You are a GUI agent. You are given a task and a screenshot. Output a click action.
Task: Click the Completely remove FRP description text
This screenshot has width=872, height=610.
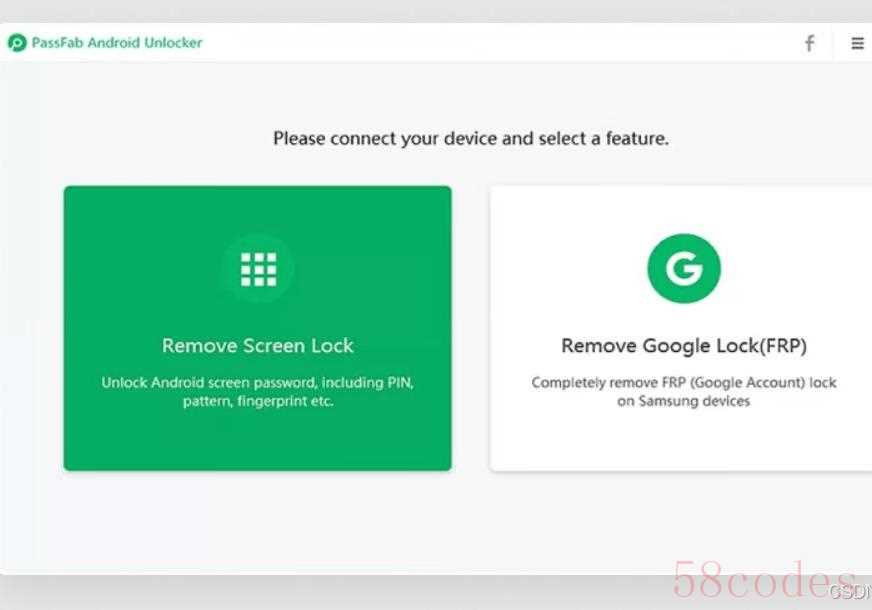(x=683, y=391)
